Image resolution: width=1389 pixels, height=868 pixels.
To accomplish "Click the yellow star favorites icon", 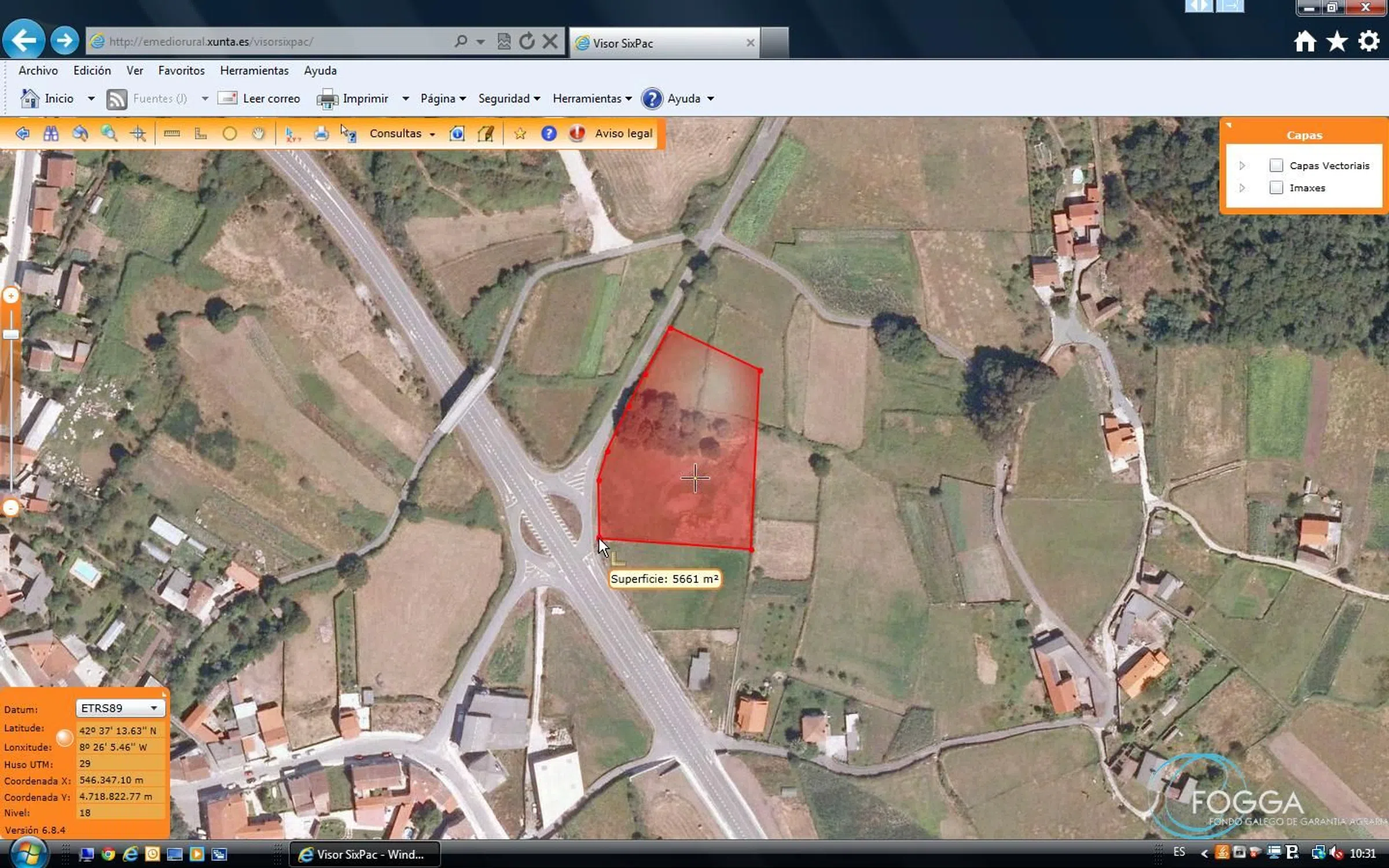I will 520,134.
